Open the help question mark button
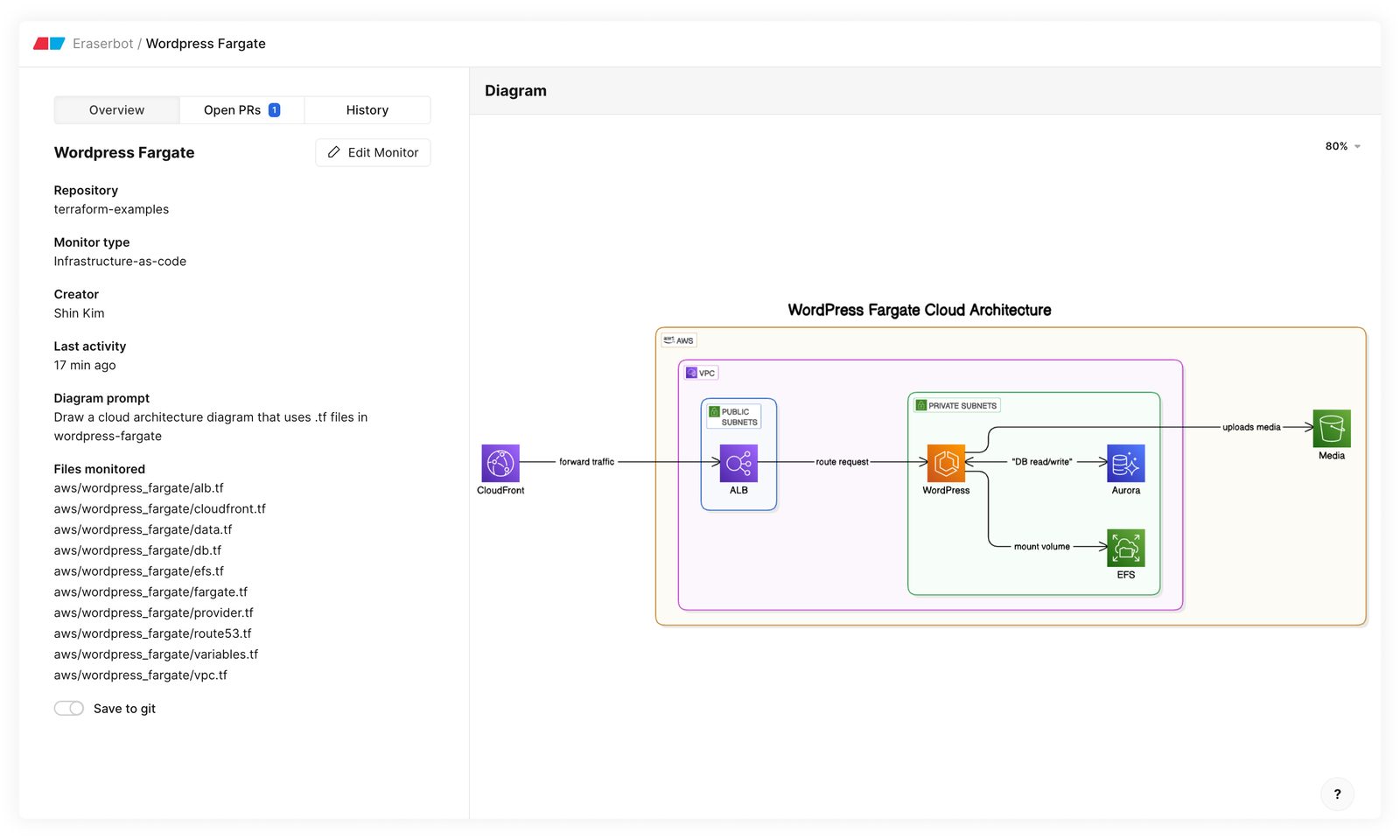This screenshot has width=1400, height=840. tap(1337, 794)
